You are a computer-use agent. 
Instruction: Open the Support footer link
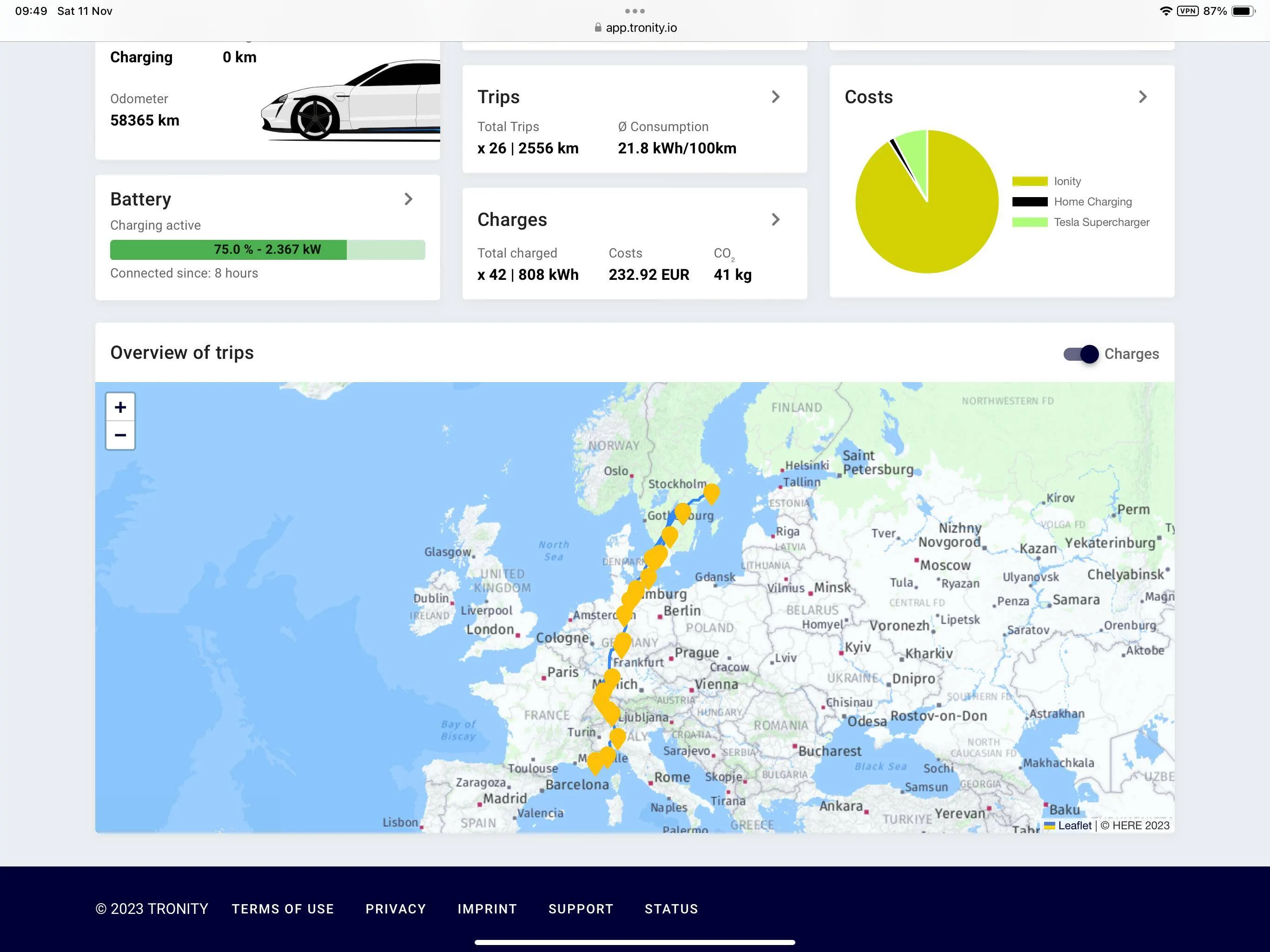point(581,909)
